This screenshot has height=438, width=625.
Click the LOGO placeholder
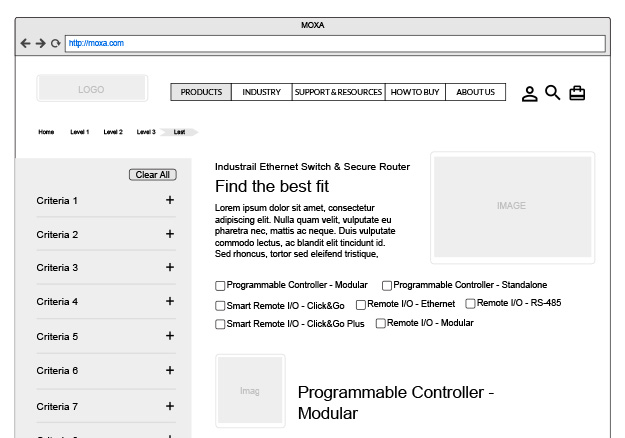92,88
